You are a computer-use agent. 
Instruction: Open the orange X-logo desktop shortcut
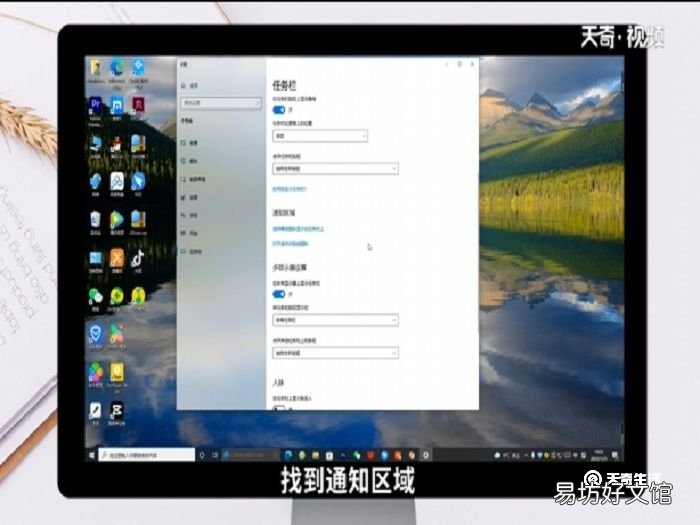(117, 260)
